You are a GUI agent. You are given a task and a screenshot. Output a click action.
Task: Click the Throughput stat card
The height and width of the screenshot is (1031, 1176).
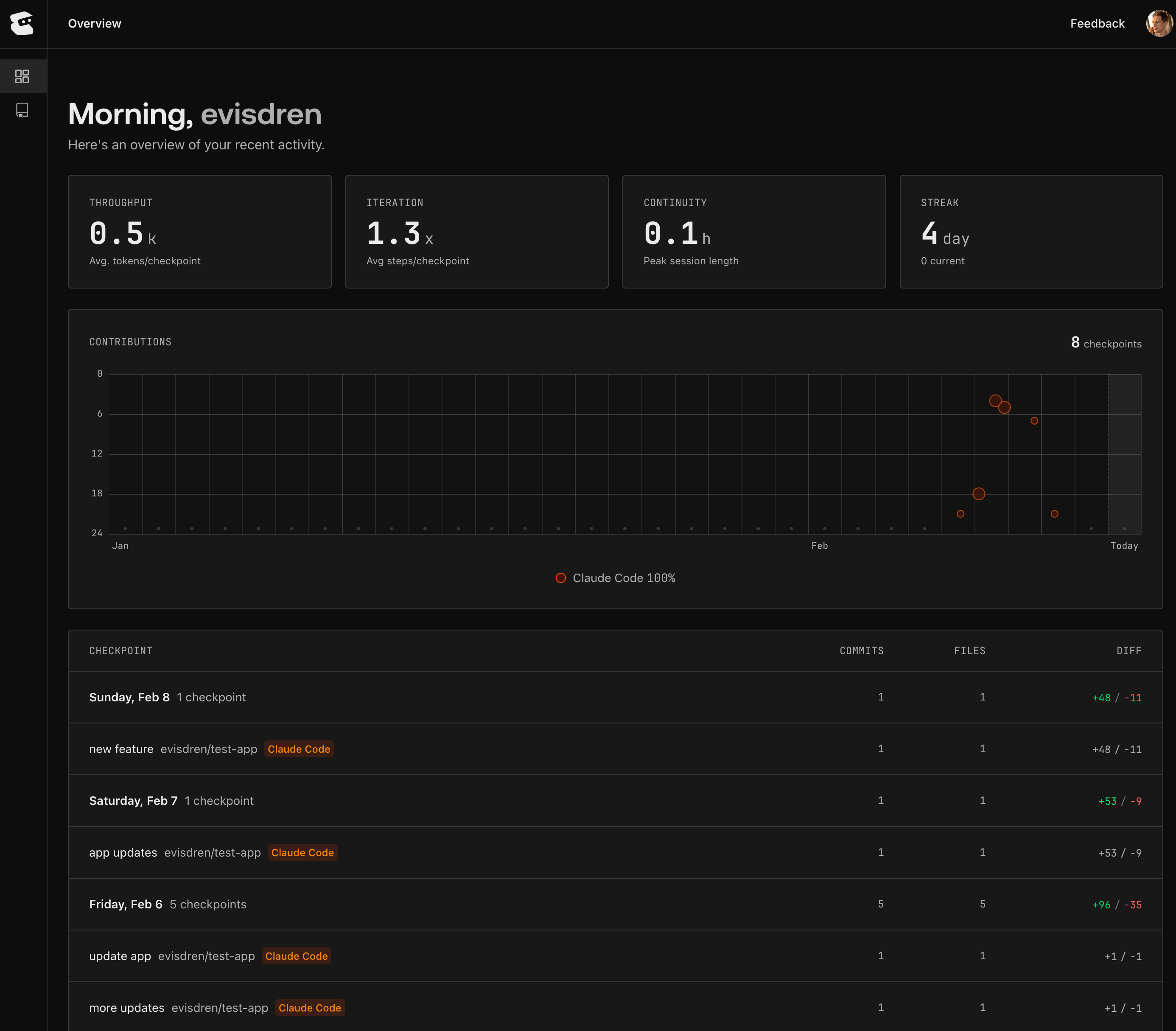coord(199,231)
